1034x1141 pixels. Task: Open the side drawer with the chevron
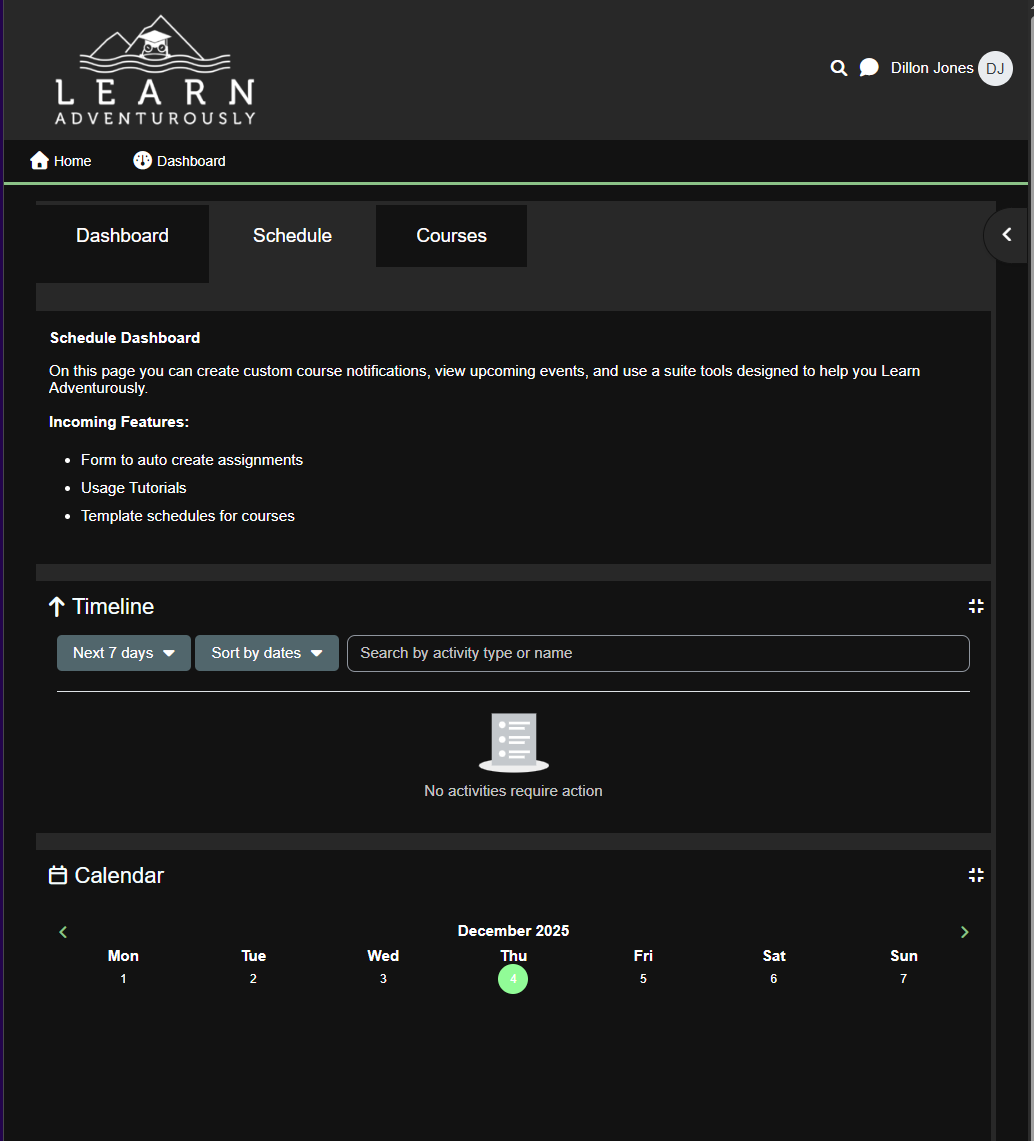click(1007, 235)
